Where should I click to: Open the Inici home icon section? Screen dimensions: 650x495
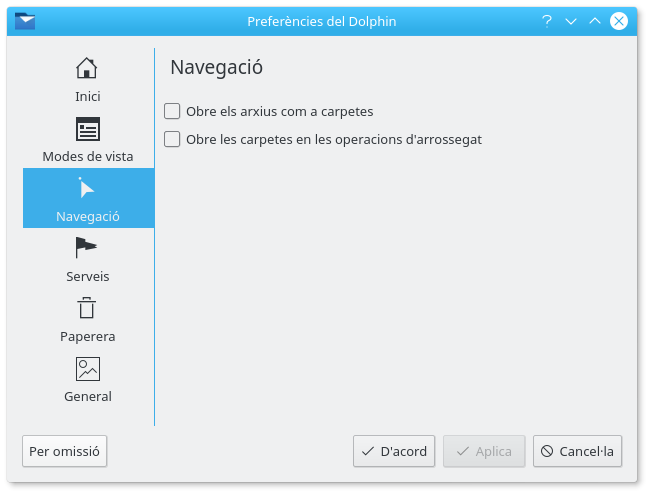(87, 68)
